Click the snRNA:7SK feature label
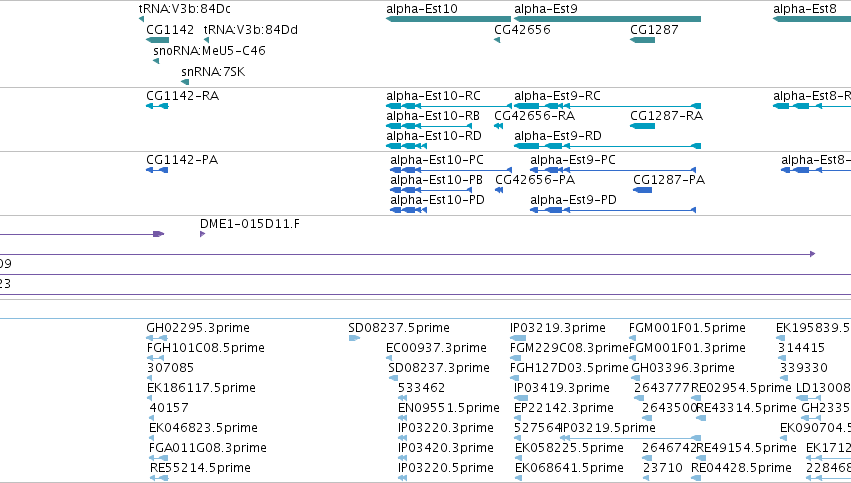 tap(213, 72)
